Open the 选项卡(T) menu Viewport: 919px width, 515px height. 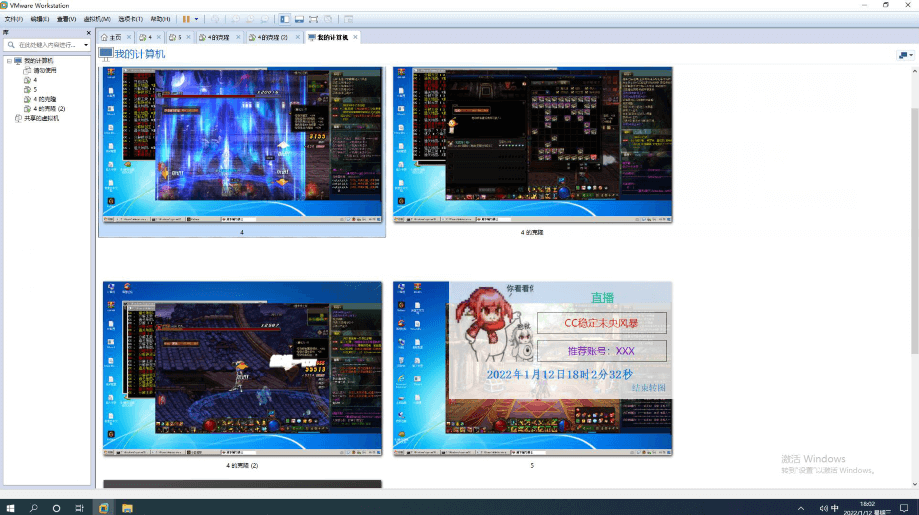coord(130,19)
